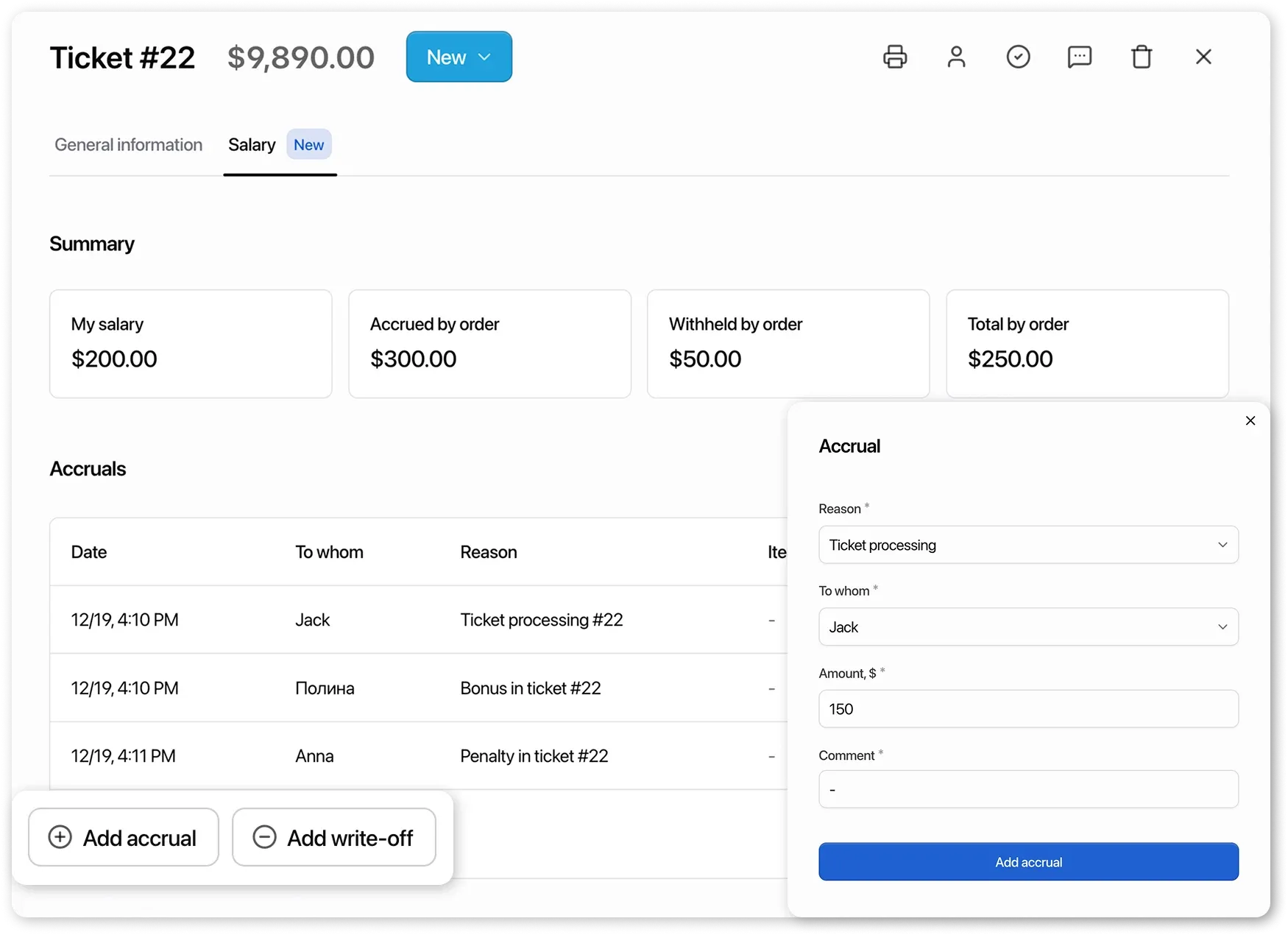Screen dimensions: 1288x935
Task: Click the Add accrual button at bottom left
Action: 123,837
